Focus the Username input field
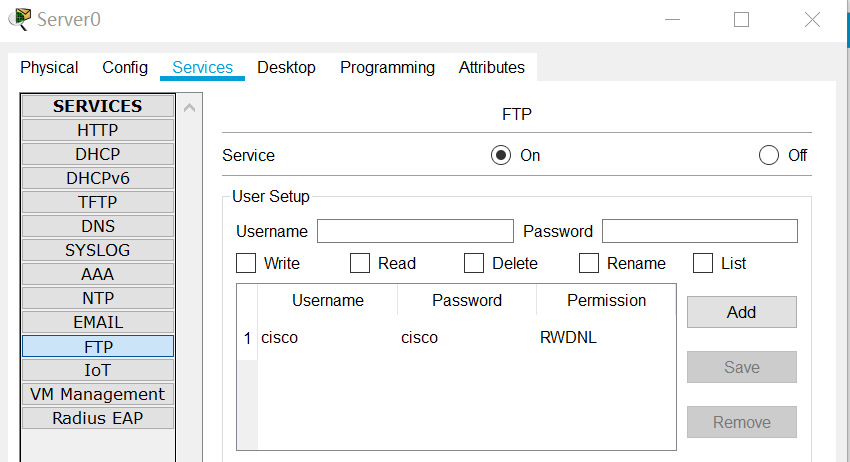 click(415, 231)
